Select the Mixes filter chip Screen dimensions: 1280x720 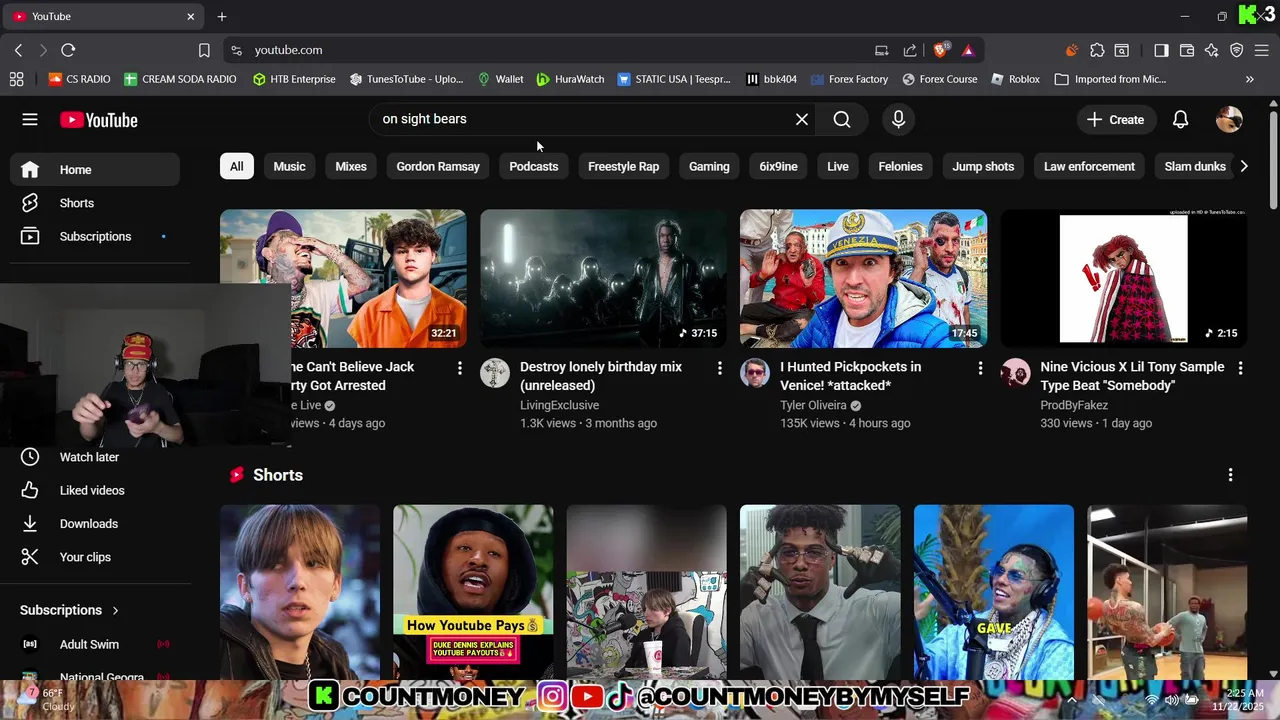(x=351, y=166)
